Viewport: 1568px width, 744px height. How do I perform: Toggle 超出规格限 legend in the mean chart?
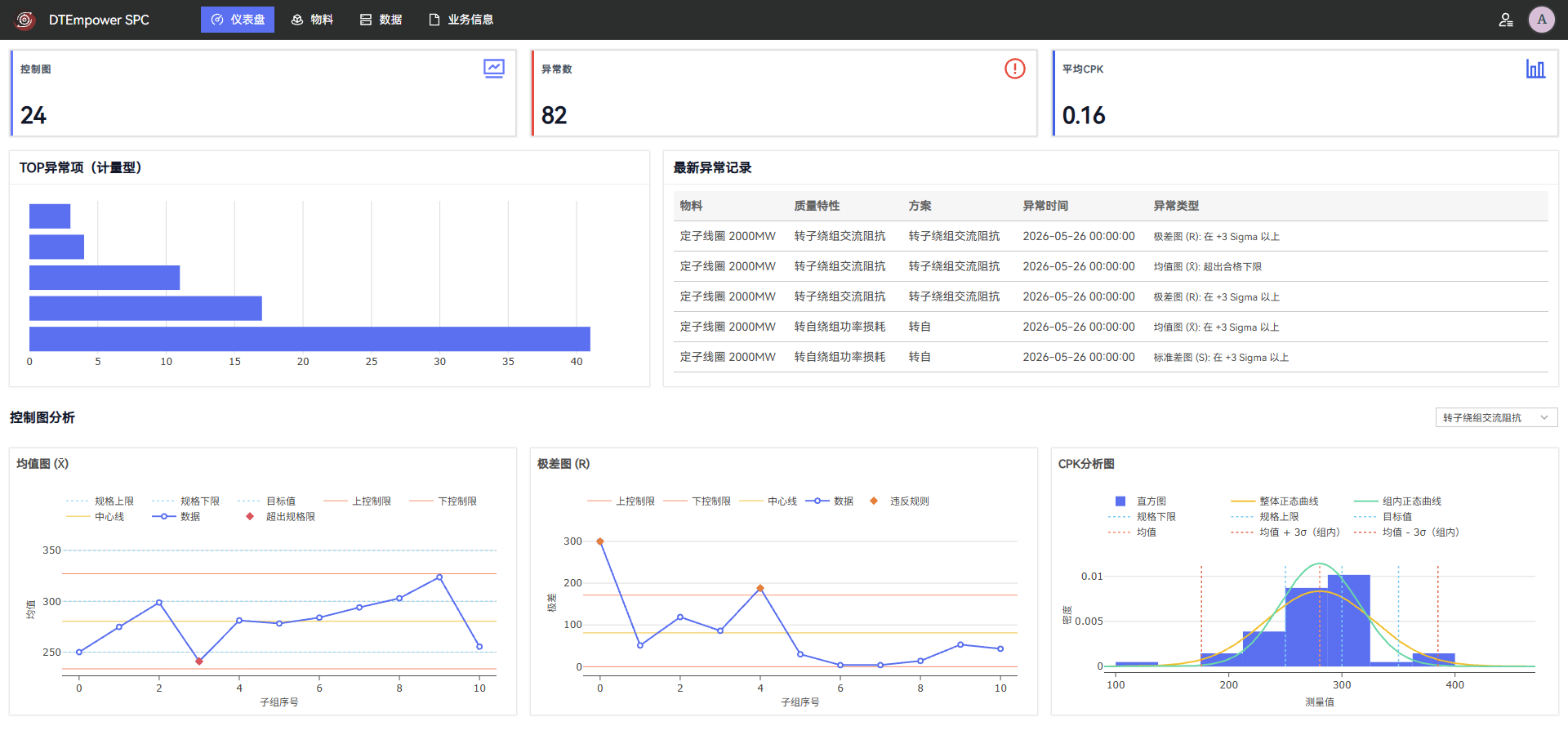click(280, 516)
